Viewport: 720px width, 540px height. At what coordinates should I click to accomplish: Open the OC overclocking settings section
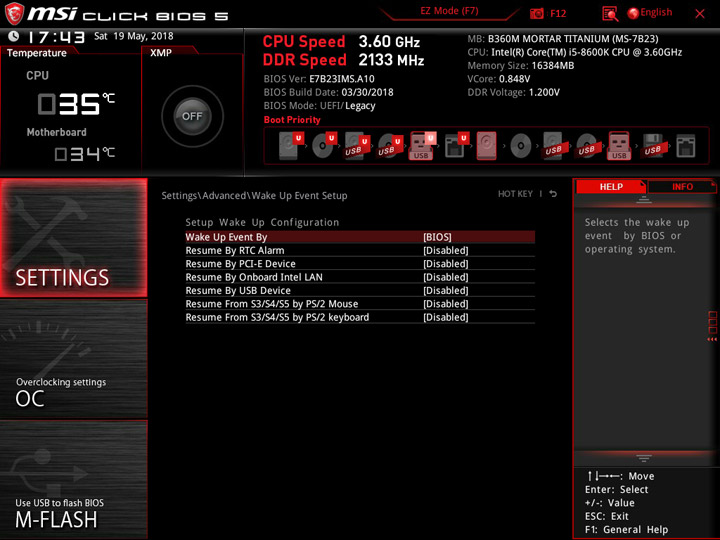73,359
